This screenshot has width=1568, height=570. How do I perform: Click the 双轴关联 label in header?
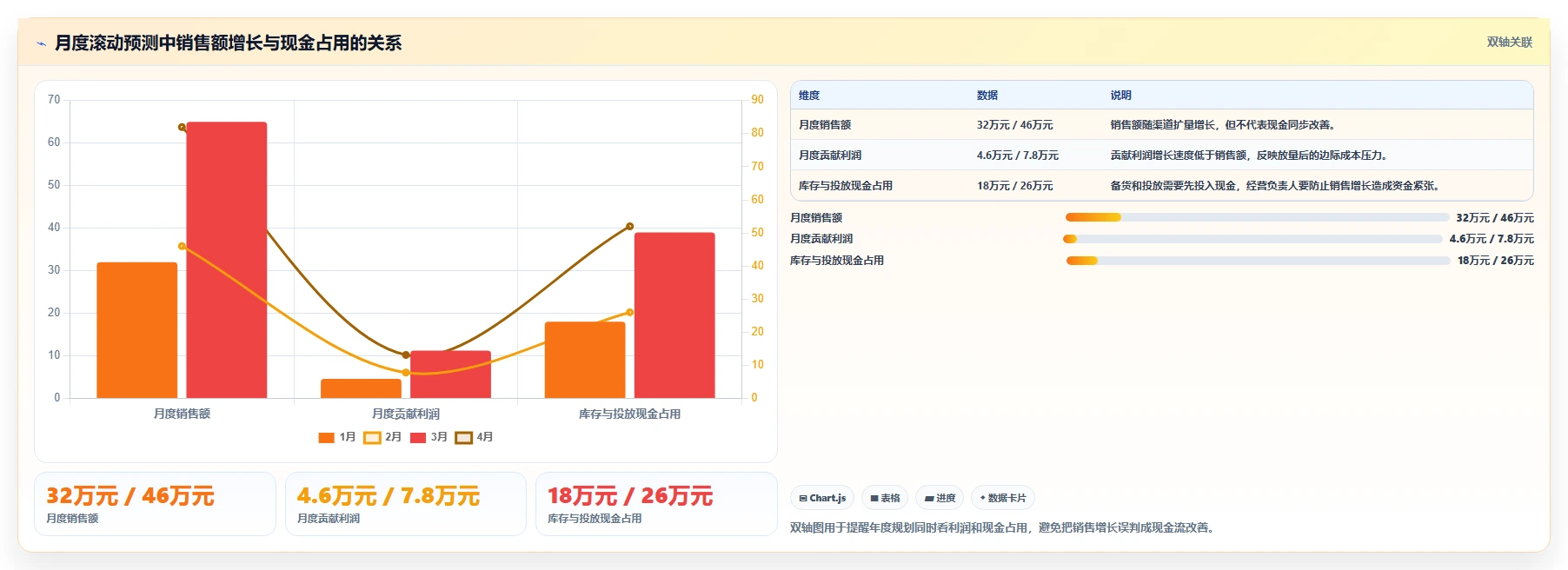[1510, 42]
